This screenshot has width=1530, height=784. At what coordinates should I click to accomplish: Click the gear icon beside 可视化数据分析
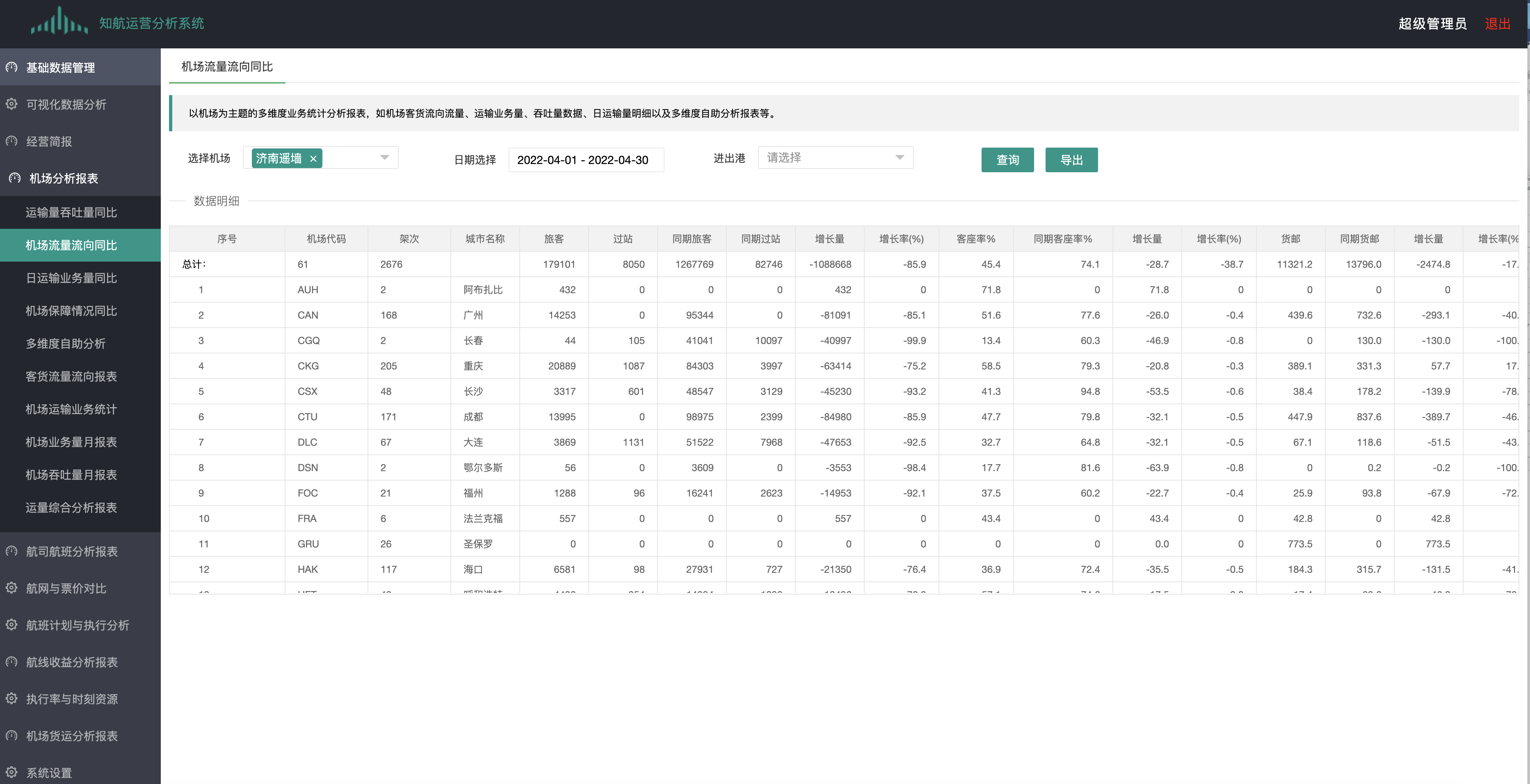coord(11,104)
